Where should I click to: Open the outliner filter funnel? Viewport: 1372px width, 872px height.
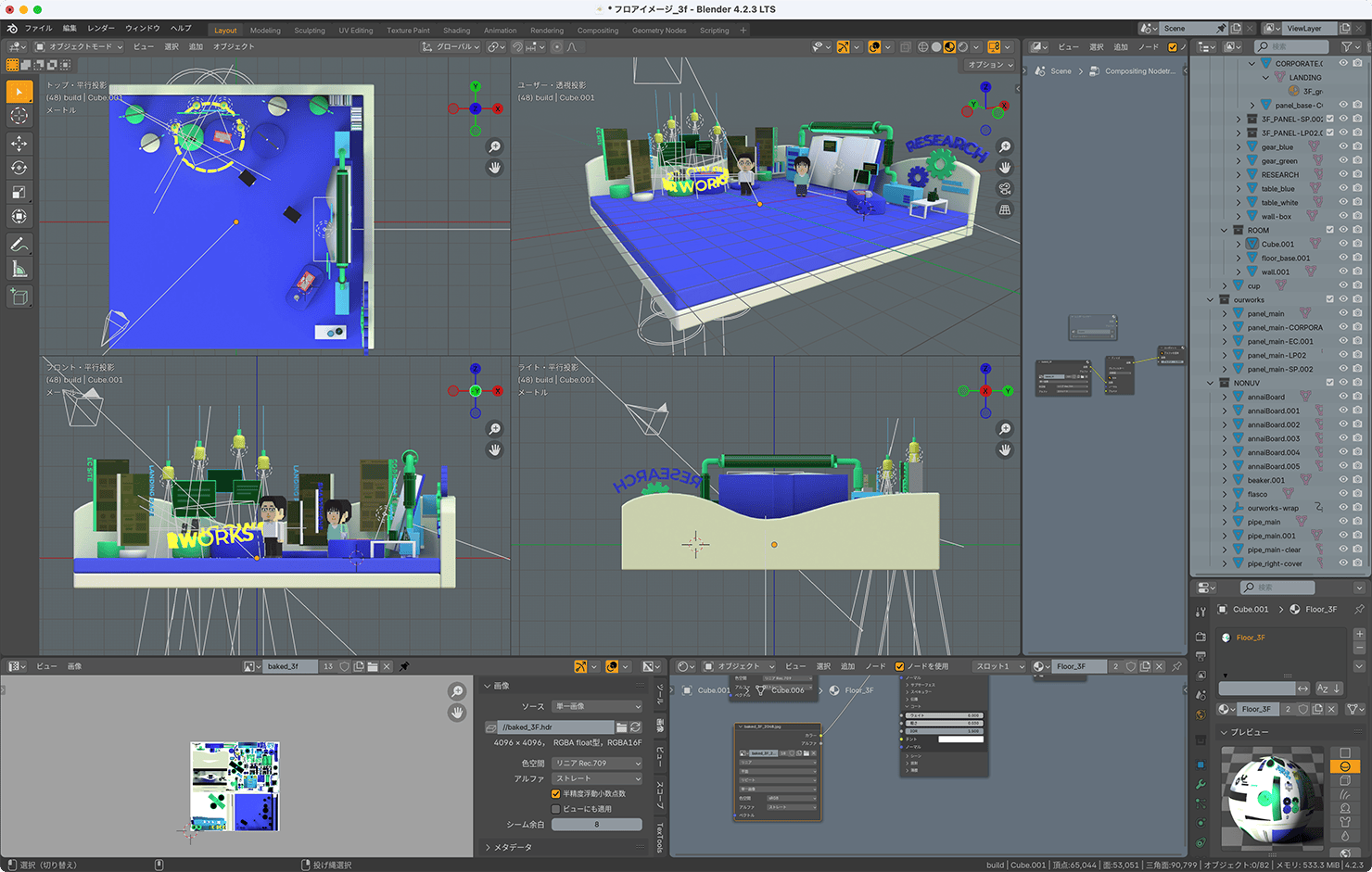1347,46
